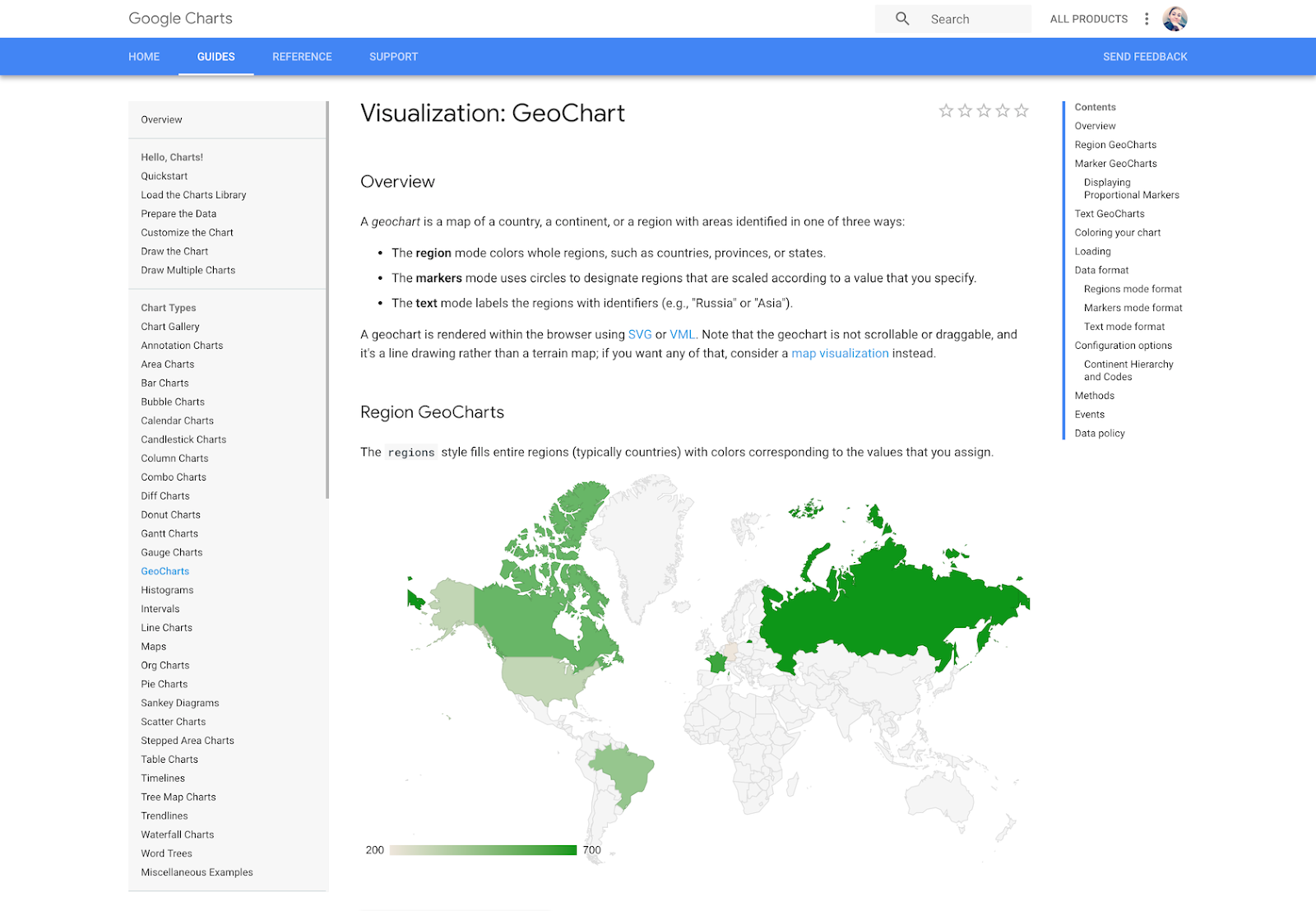Open Org Charts page

[164, 666]
